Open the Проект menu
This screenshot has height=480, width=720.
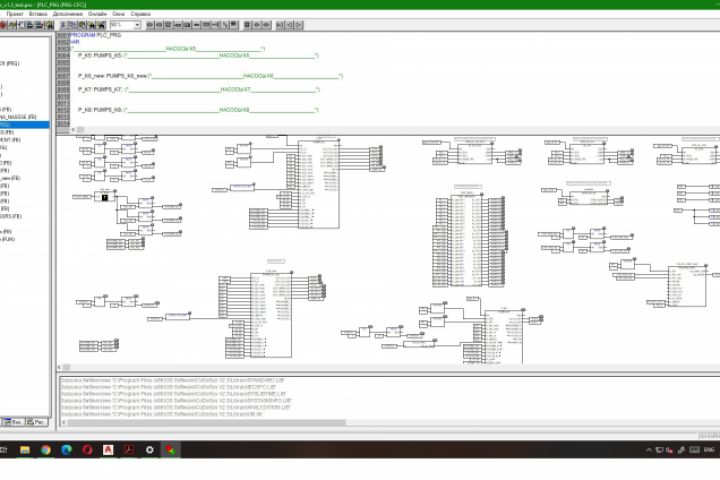(x=15, y=14)
